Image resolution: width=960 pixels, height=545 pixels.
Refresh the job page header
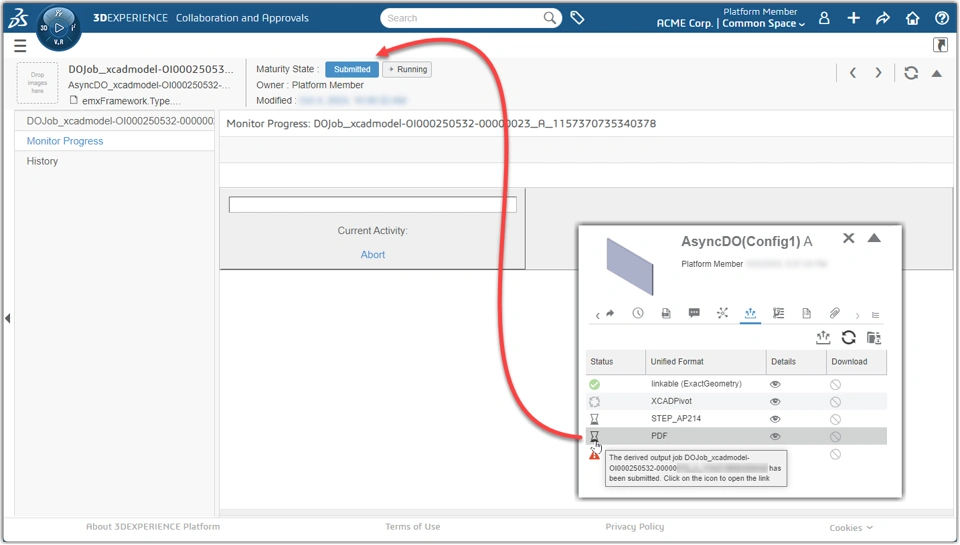point(911,73)
